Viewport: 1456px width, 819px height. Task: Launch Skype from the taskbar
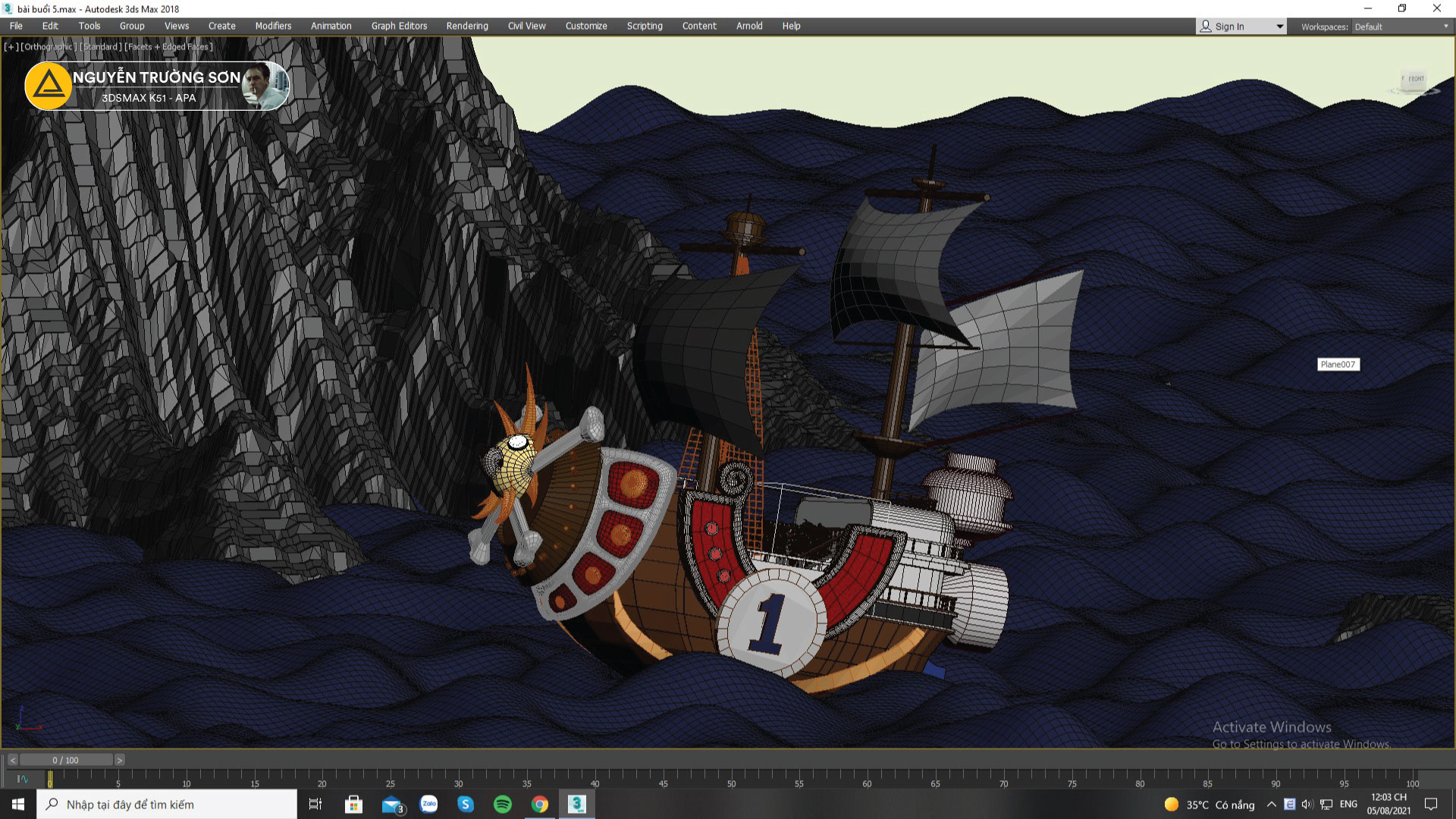466,804
